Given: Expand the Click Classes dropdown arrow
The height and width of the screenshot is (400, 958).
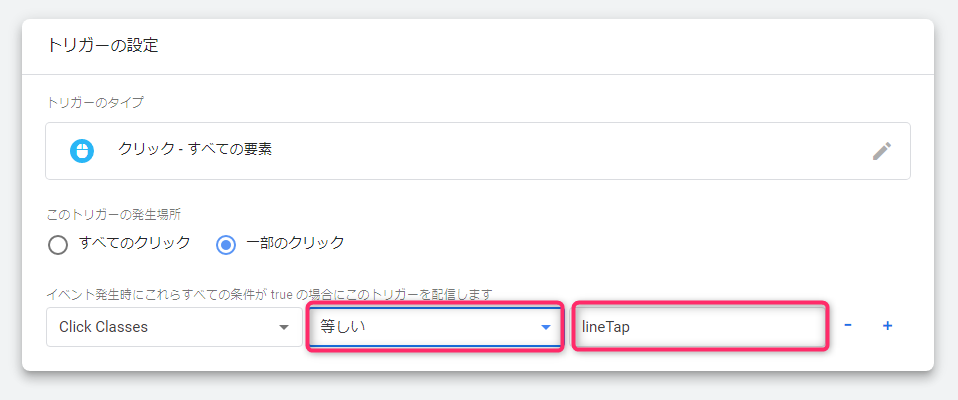Looking at the screenshot, I should click(x=283, y=327).
